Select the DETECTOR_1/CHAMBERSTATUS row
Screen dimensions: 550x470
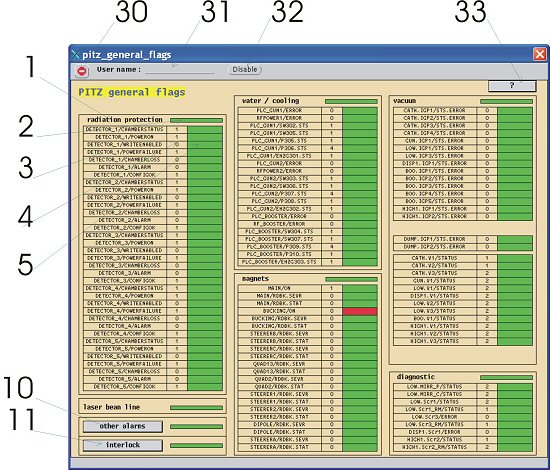(x=153, y=129)
